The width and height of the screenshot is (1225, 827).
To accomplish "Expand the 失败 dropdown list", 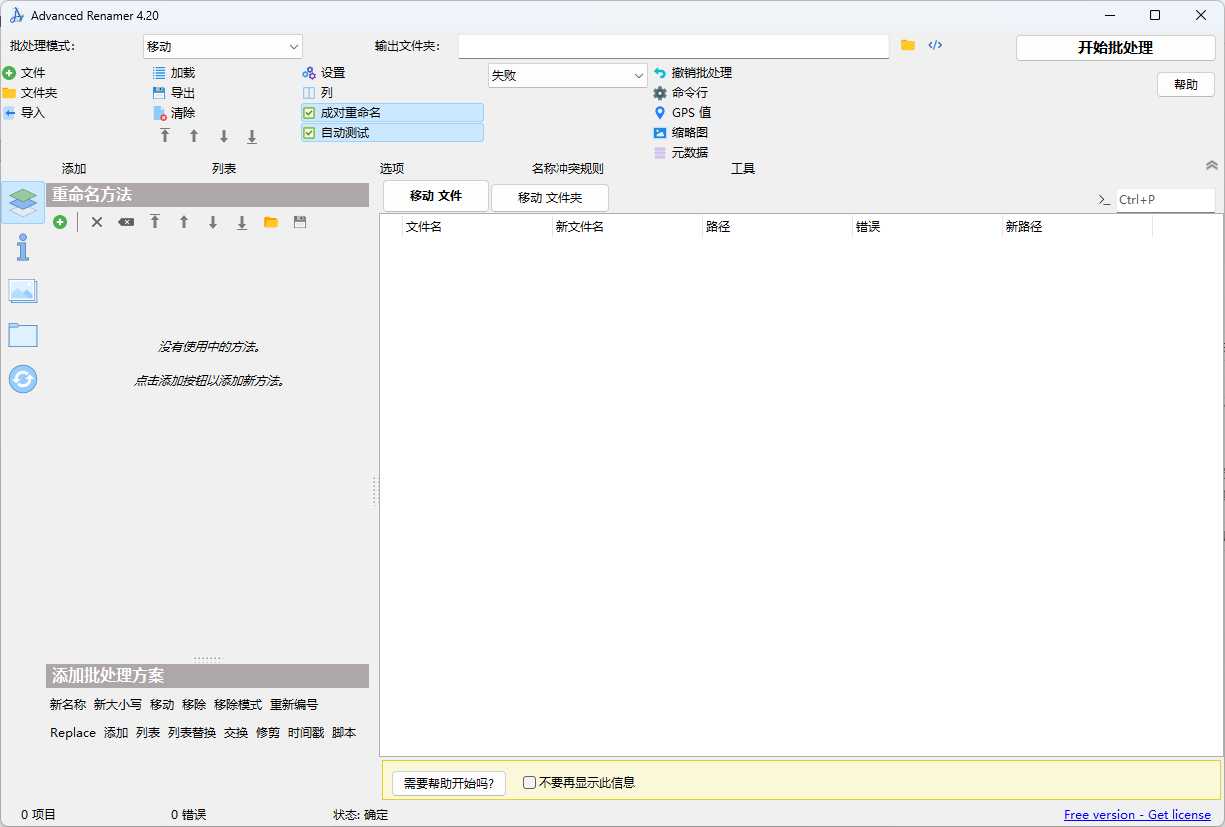I will point(639,74).
